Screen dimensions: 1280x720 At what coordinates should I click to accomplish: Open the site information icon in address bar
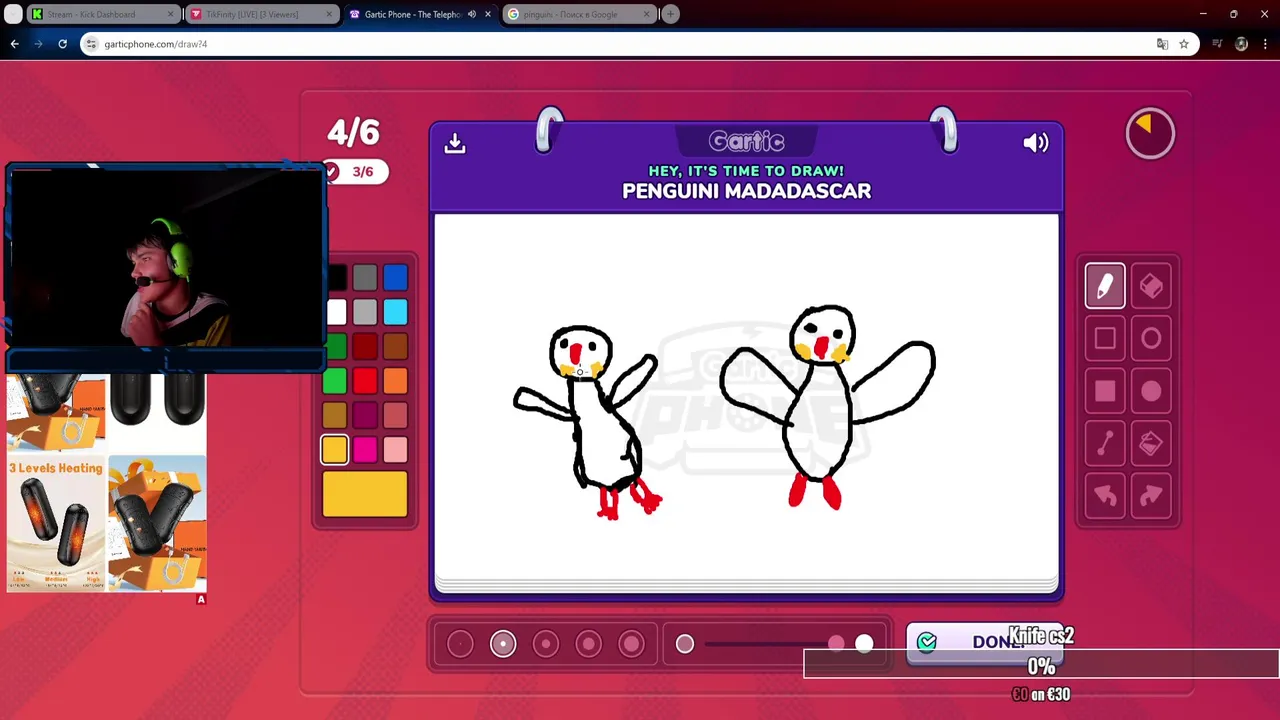pos(92,44)
